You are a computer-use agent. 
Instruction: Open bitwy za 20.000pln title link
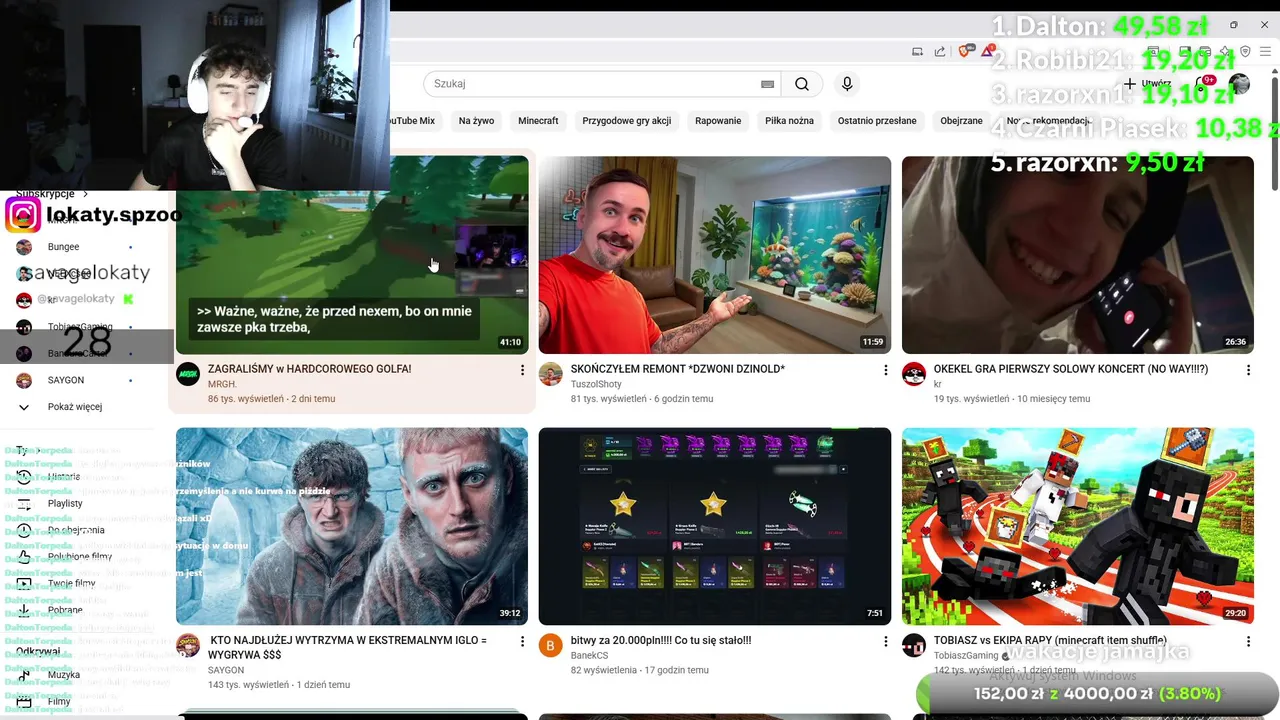tap(660, 641)
